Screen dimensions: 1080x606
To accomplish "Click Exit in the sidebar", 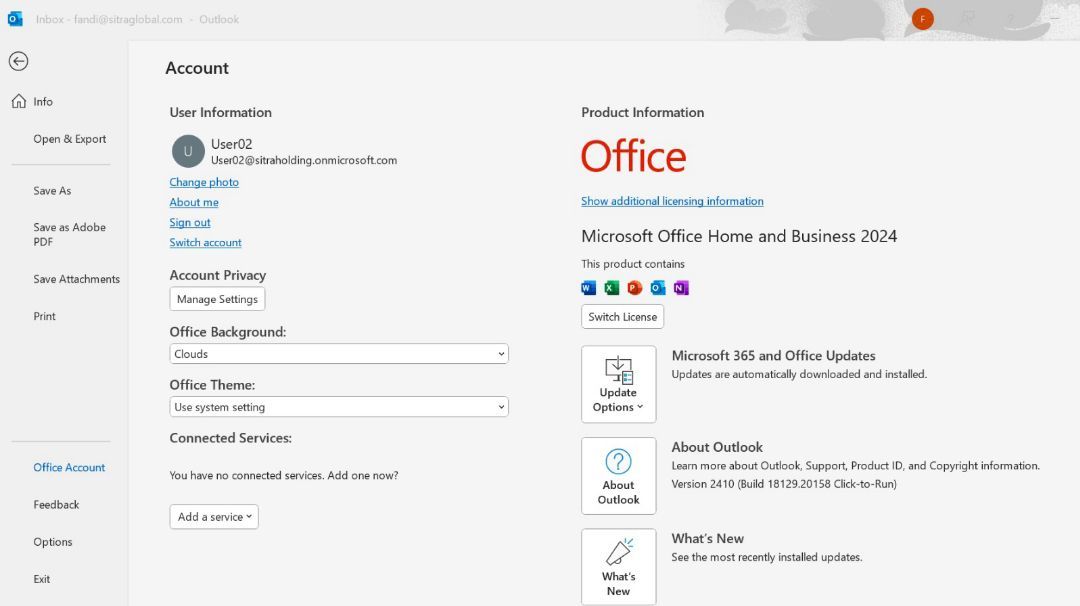I will point(42,579).
